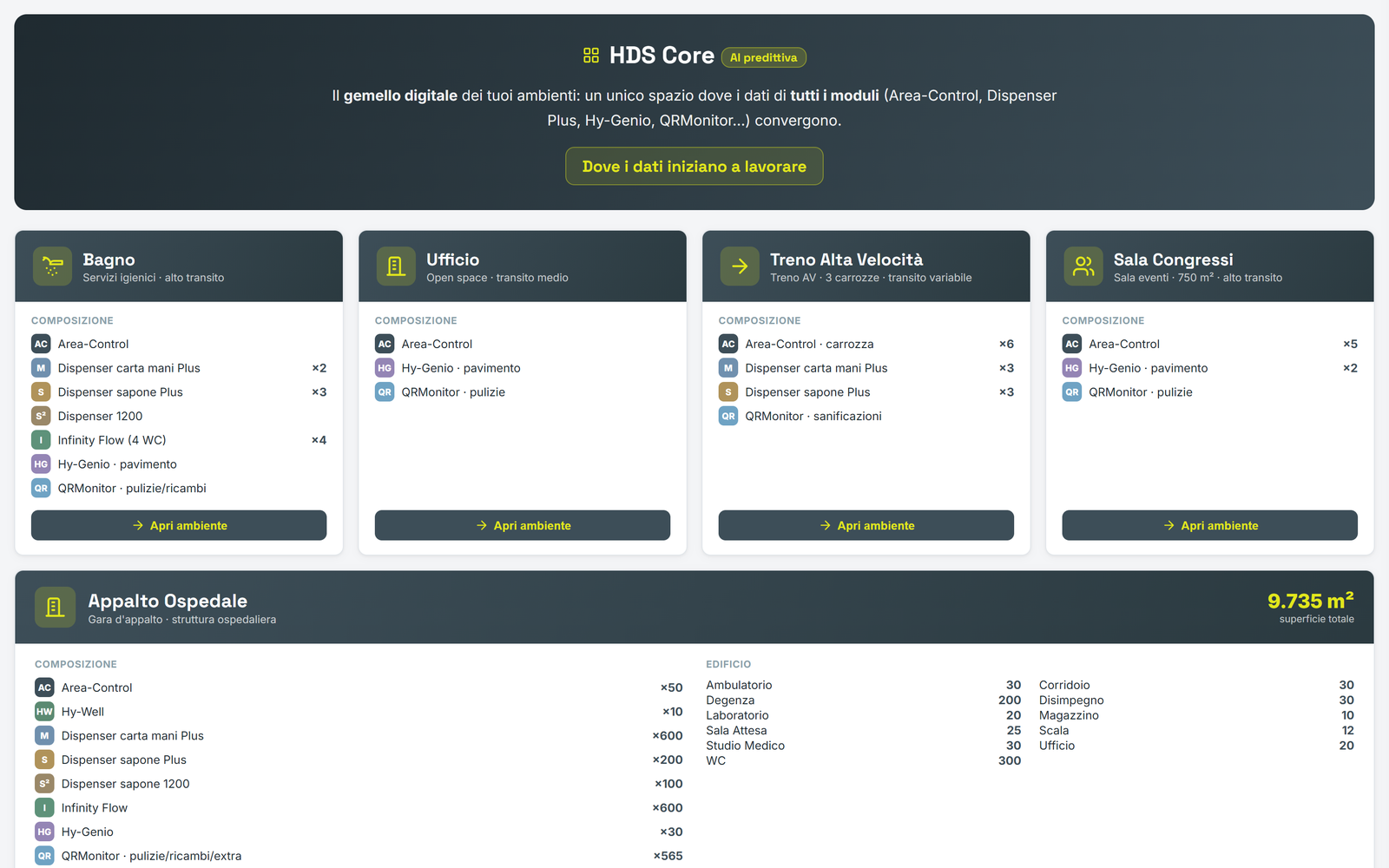The image size is (1389, 868).
Task: Select 'Dispenser sapone 1200' row in Appalto
Action: pyautogui.click(x=359, y=784)
